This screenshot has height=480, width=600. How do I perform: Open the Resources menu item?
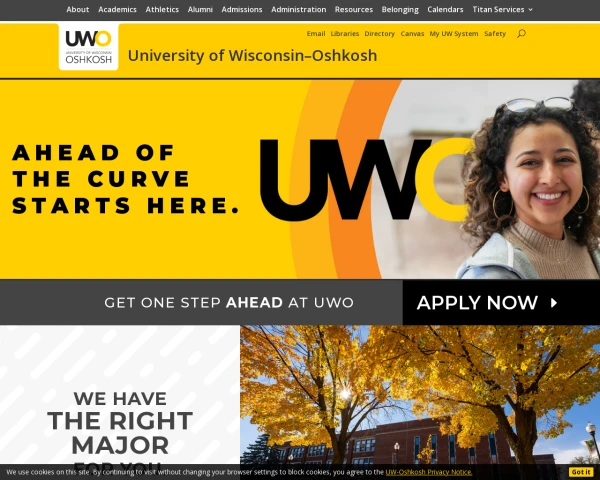[354, 10]
